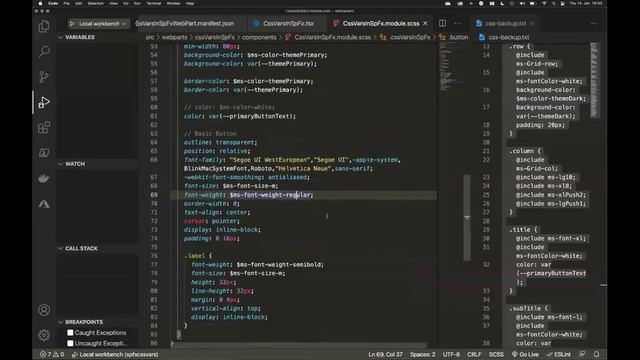Screen dimensions: 640x360
Task: Close the CssVarsInSpFx.module.scss tab
Action: click(425, 23)
